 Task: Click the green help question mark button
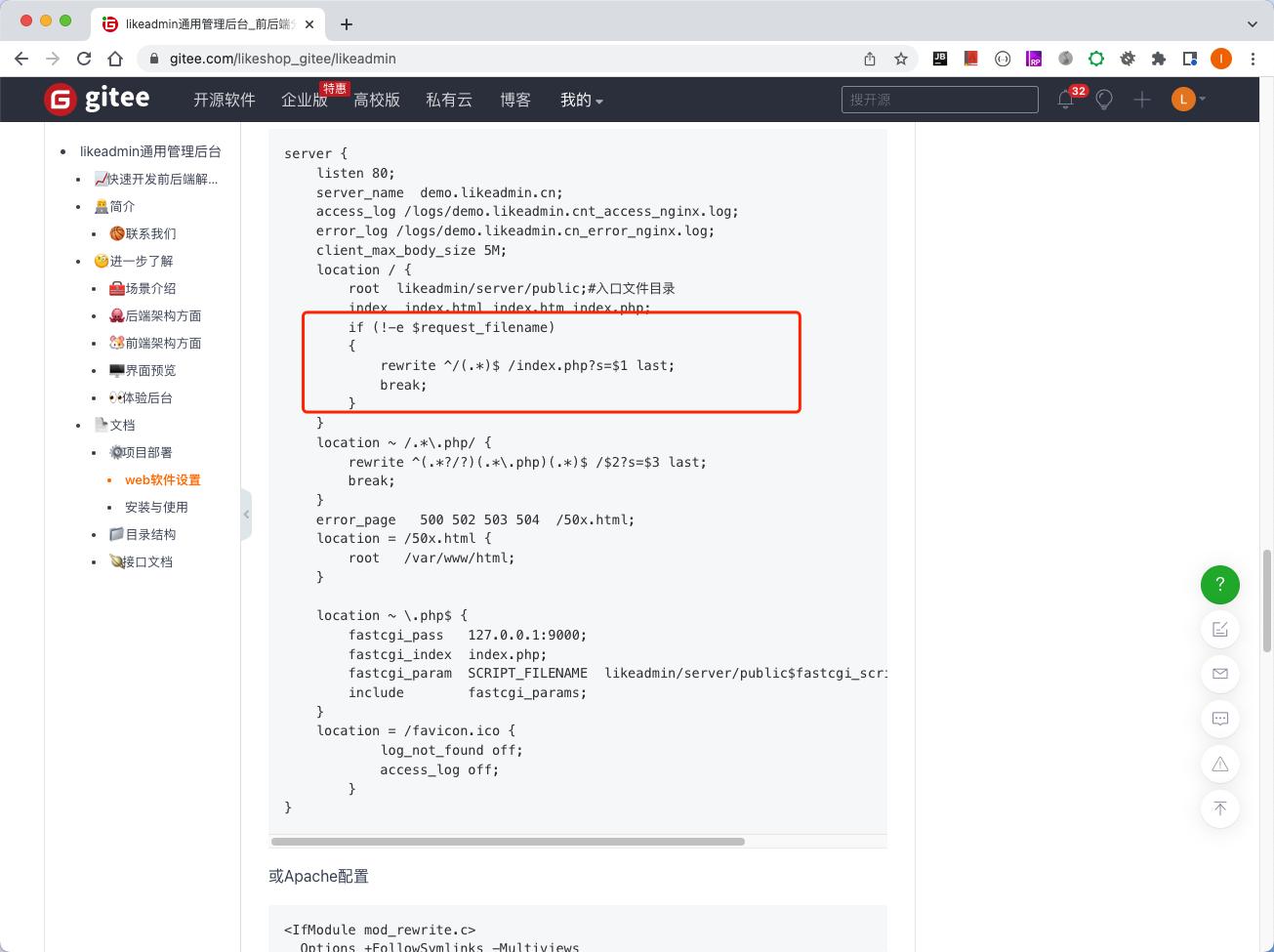[x=1219, y=585]
